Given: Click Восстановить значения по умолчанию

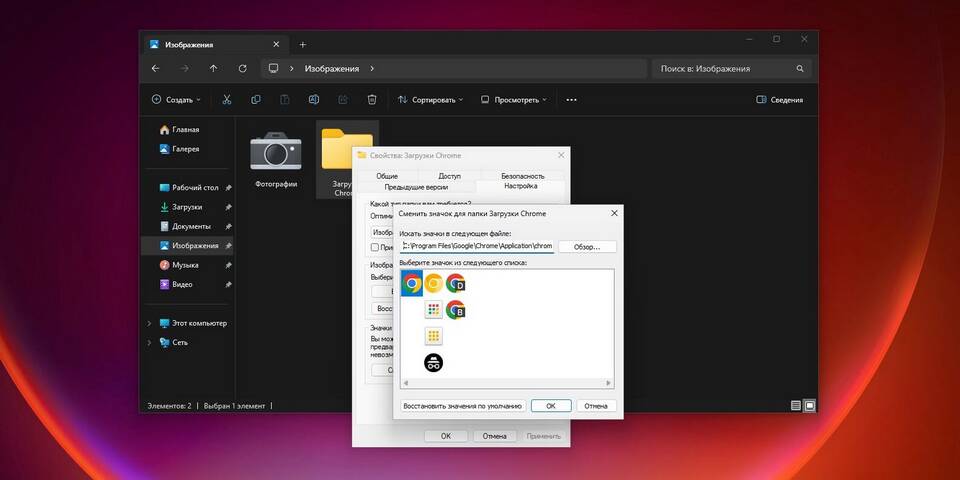Looking at the screenshot, I should (x=463, y=406).
